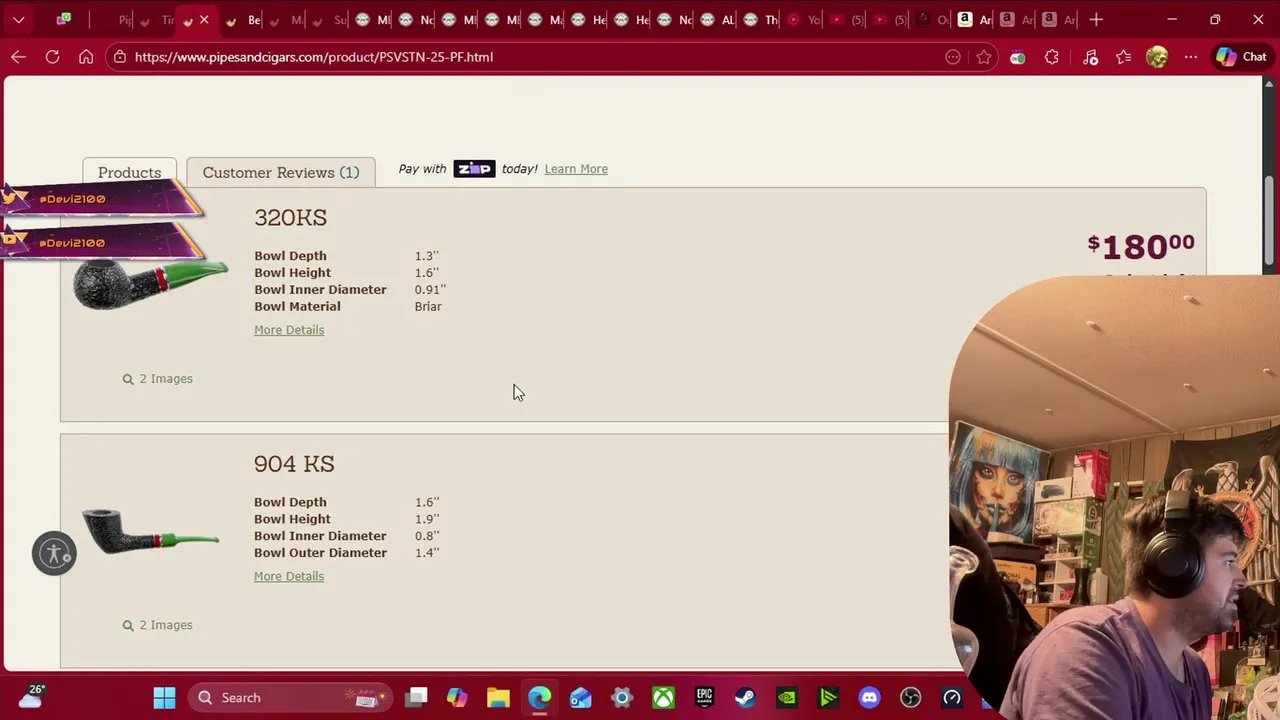
Task: Click the Zip logo
Action: pyautogui.click(x=473, y=169)
